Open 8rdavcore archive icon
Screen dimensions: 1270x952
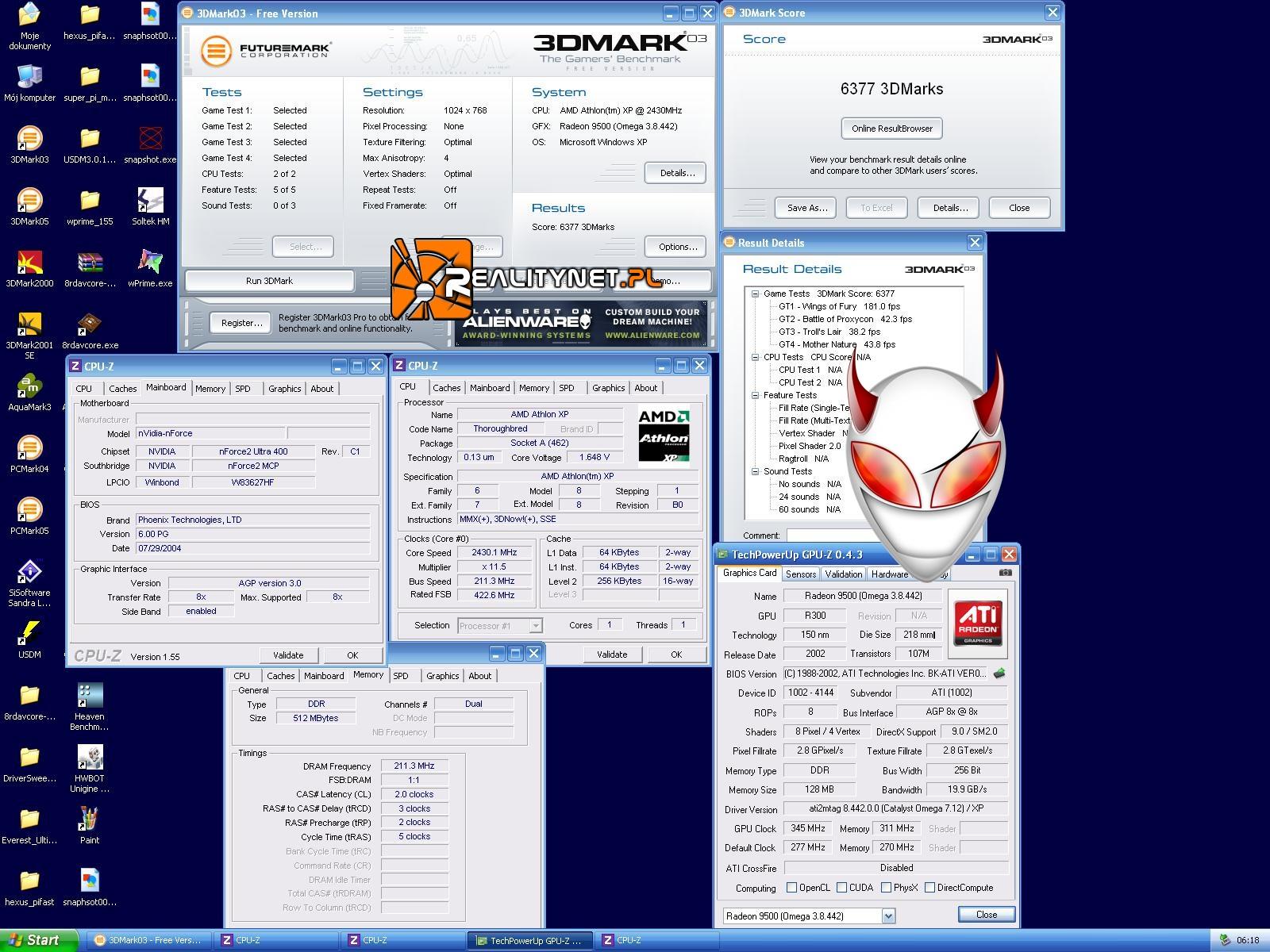click(90, 269)
